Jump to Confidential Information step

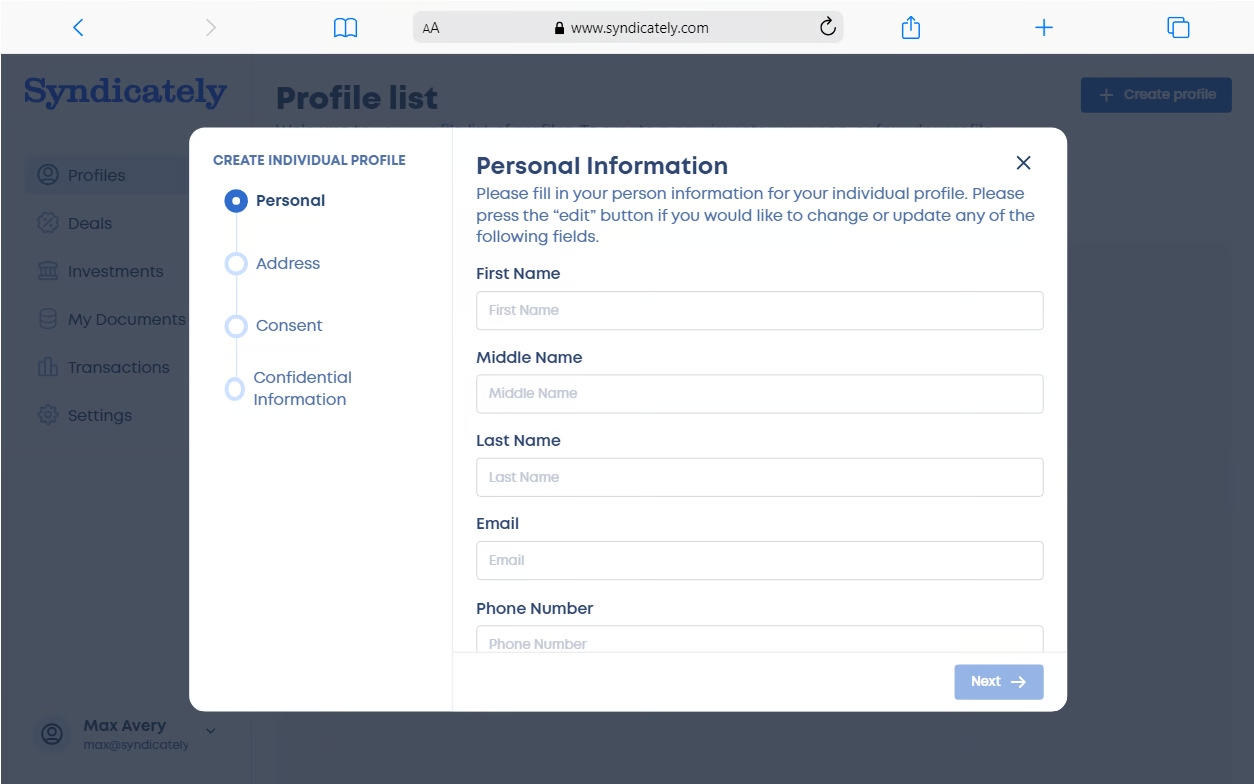(x=301, y=388)
